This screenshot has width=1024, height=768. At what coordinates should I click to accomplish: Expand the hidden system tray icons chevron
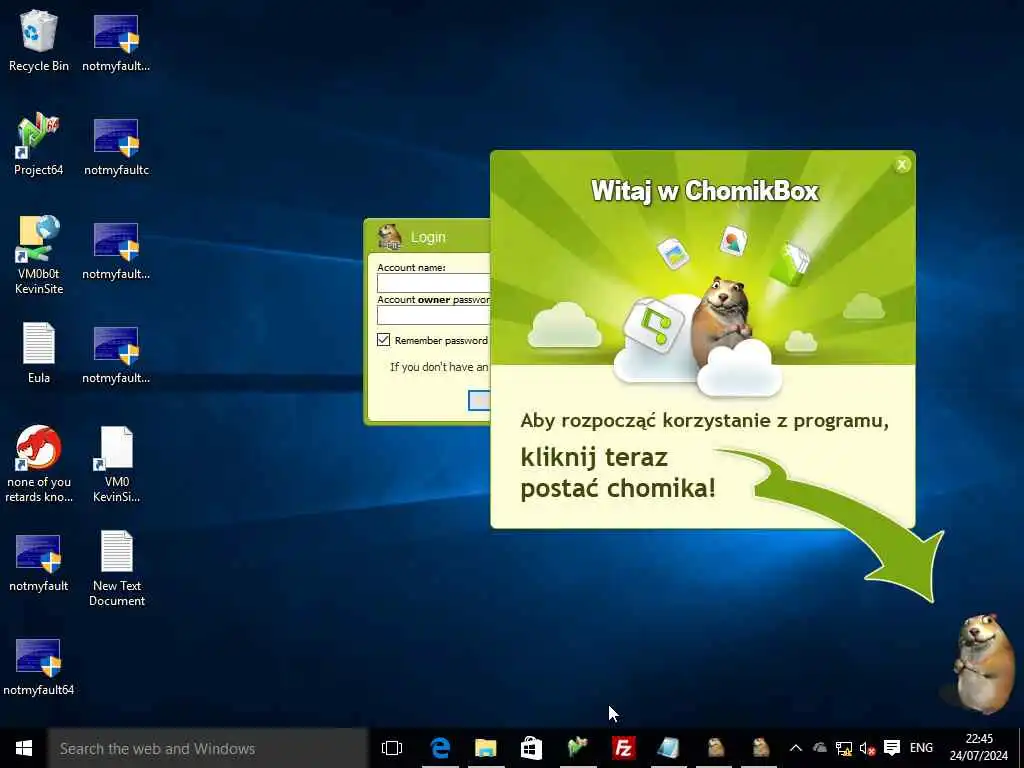795,748
